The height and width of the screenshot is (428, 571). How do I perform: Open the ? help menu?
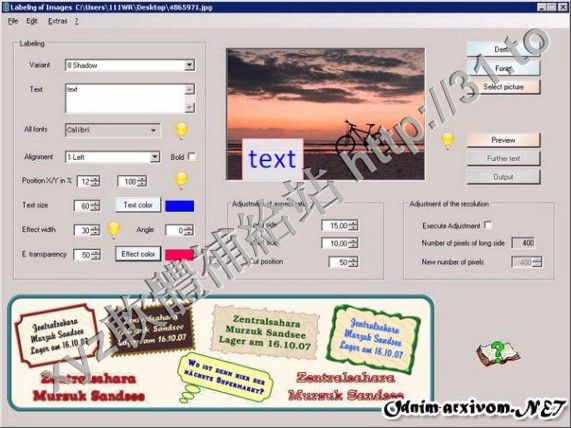click(x=76, y=21)
